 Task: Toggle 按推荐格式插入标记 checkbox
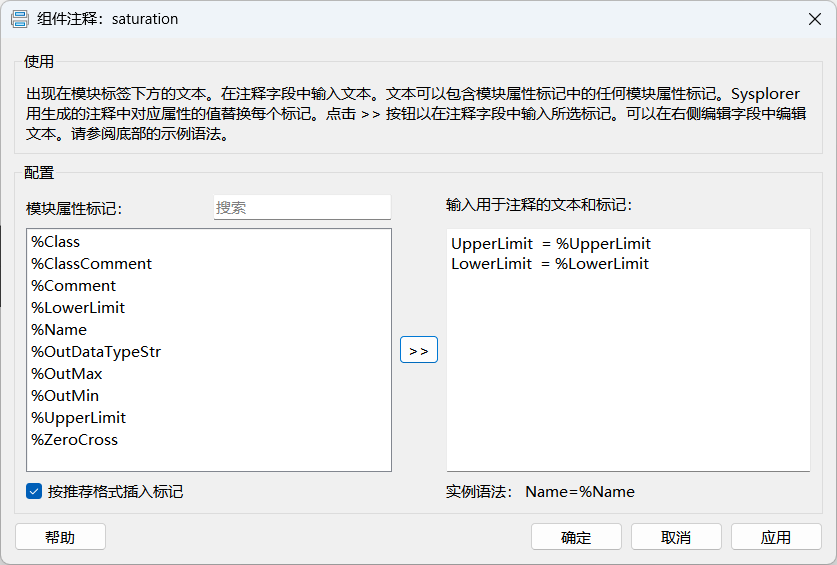click(x=34, y=492)
